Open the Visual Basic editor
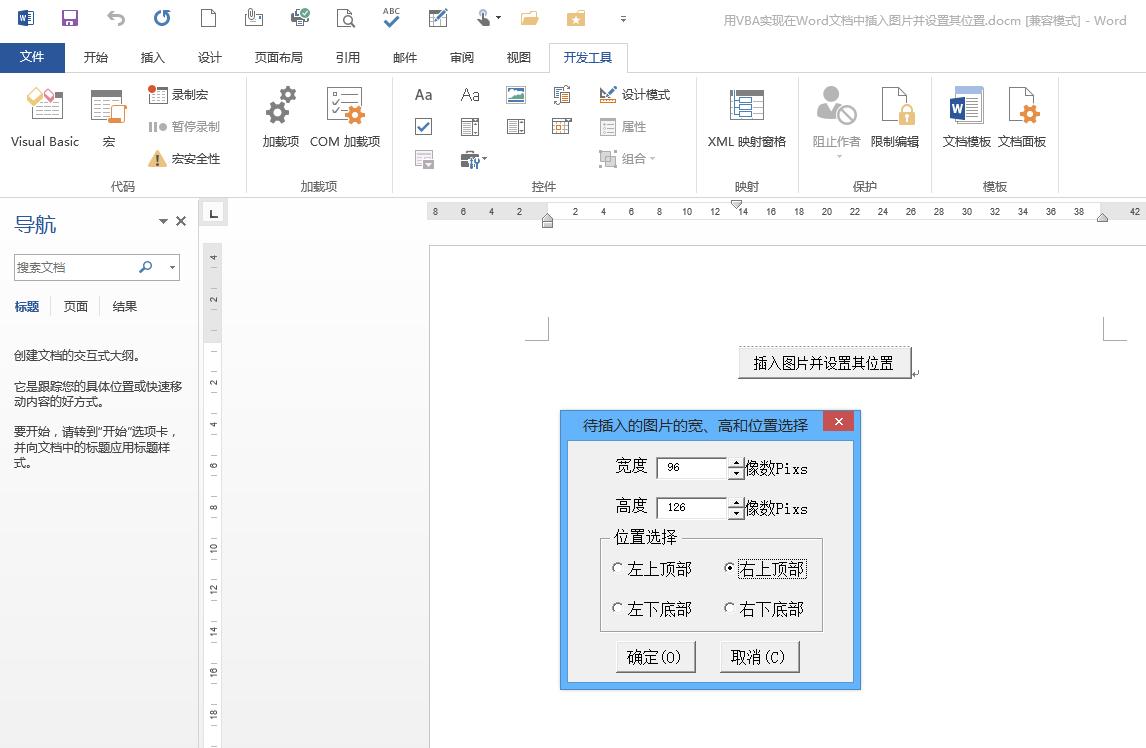 click(x=44, y=115)
